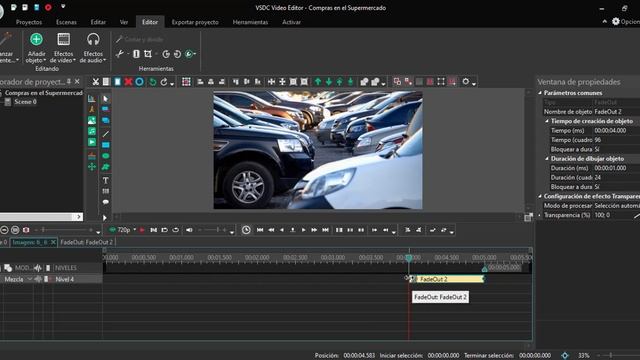Select the ellipse shape tool
The width and height of the screenshot is (640, 360).
coord(105,156)
